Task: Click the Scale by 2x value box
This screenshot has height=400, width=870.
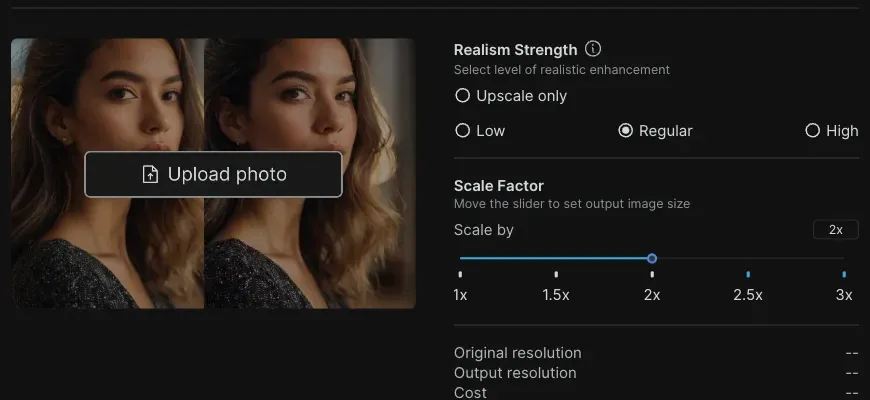Action: tap(836, 230)
